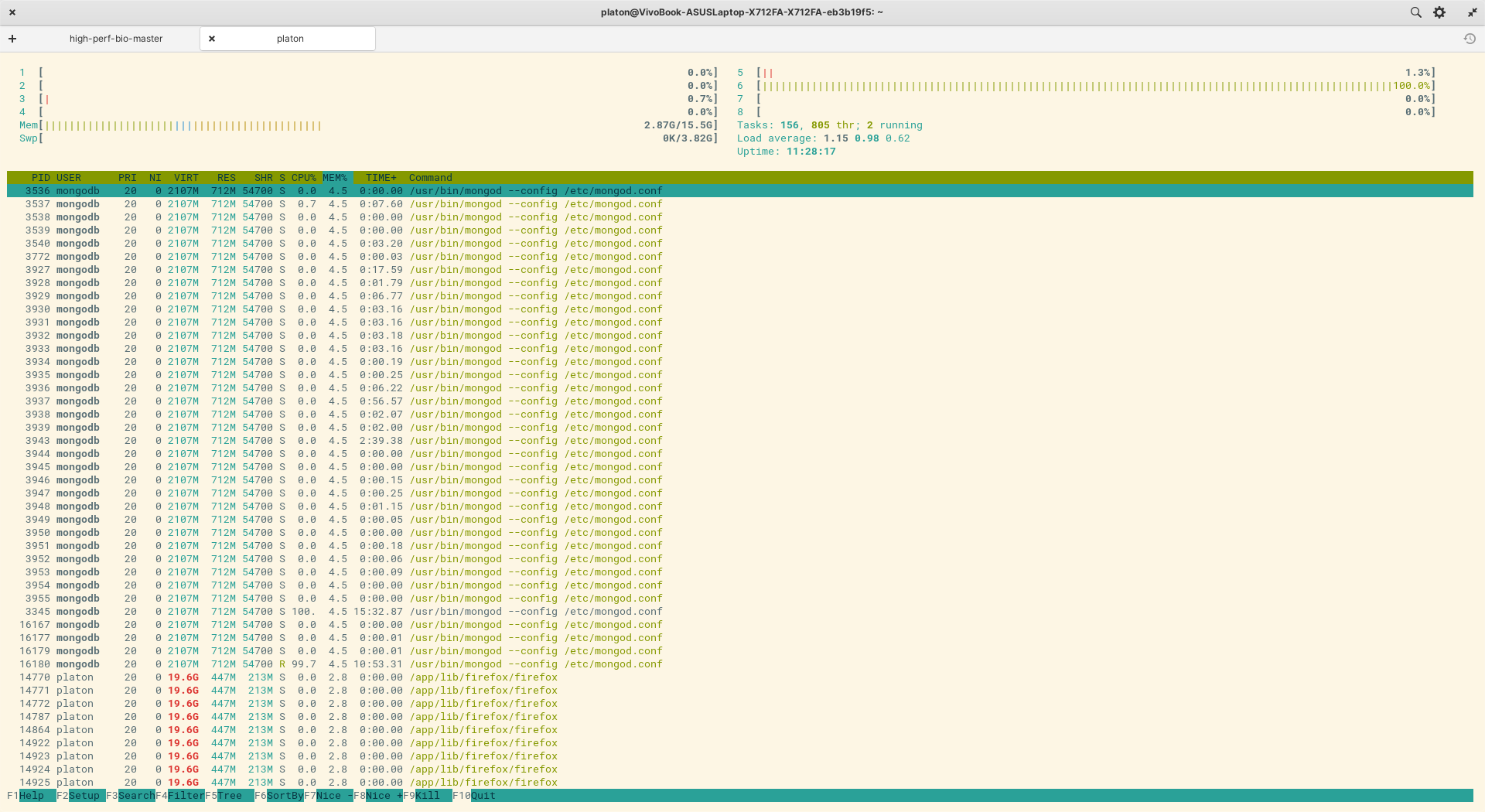
Task: Select mongod process row with PID 16180
Action: point(739,664)
